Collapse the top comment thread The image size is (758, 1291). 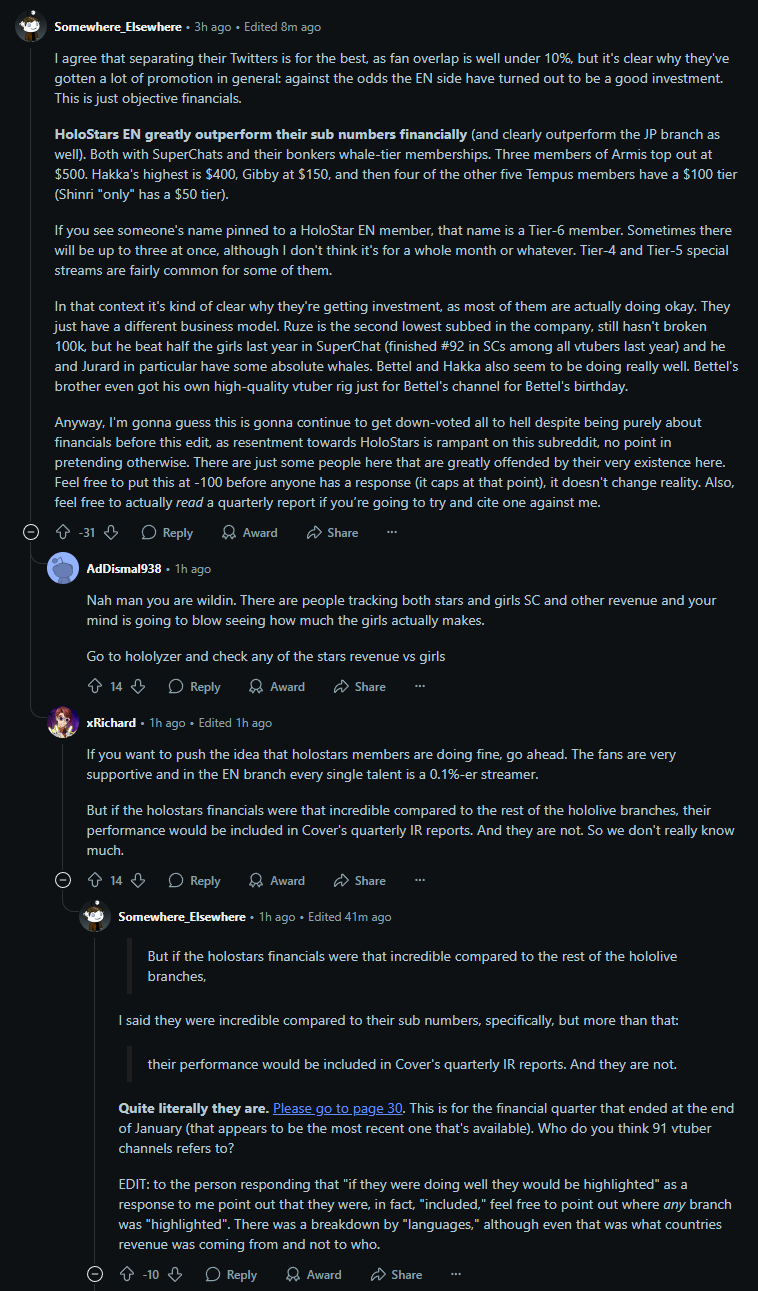pos(31,533)
